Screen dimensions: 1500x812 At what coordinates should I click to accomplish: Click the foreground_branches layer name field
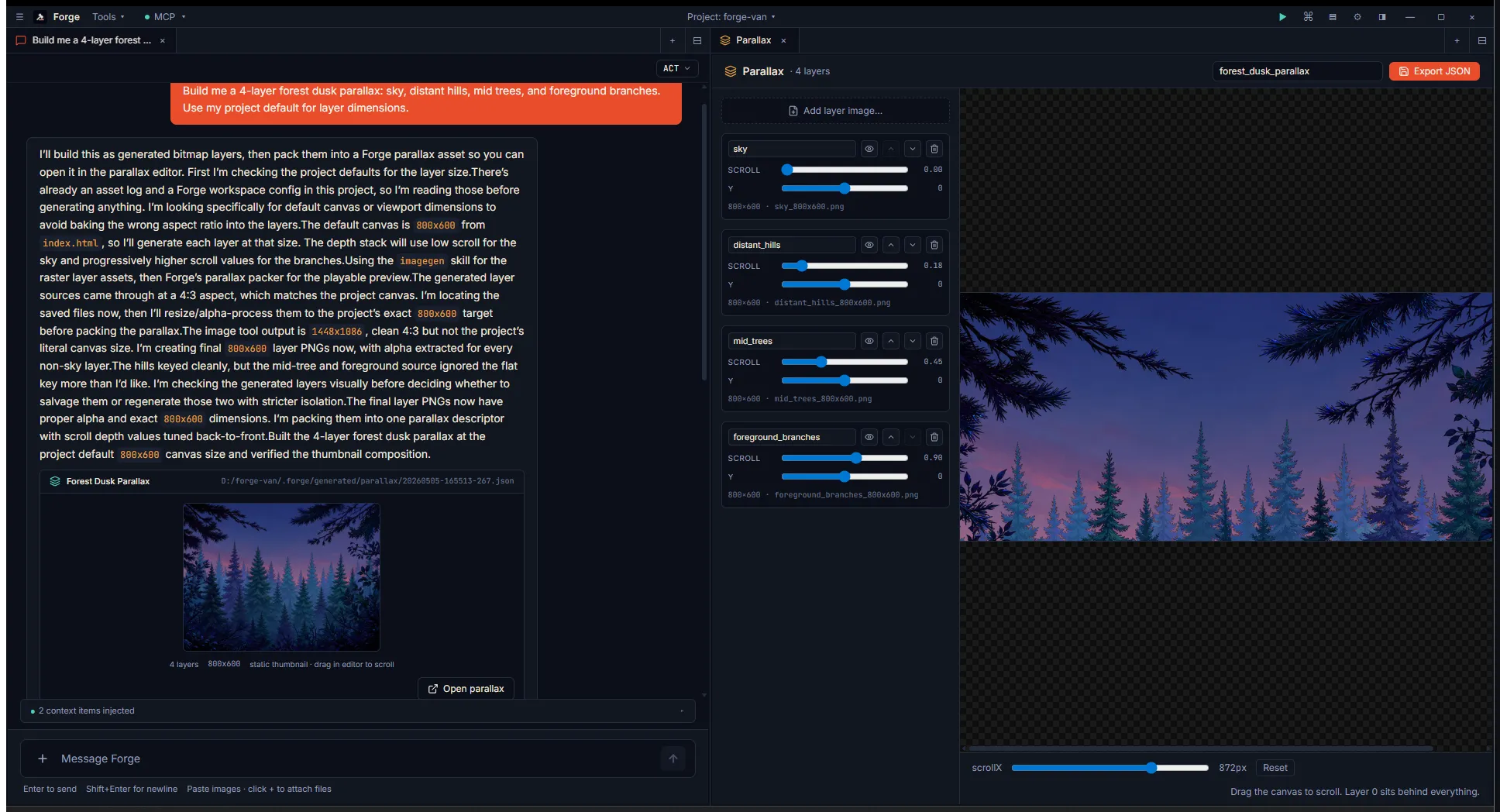(x=792, y=437)
